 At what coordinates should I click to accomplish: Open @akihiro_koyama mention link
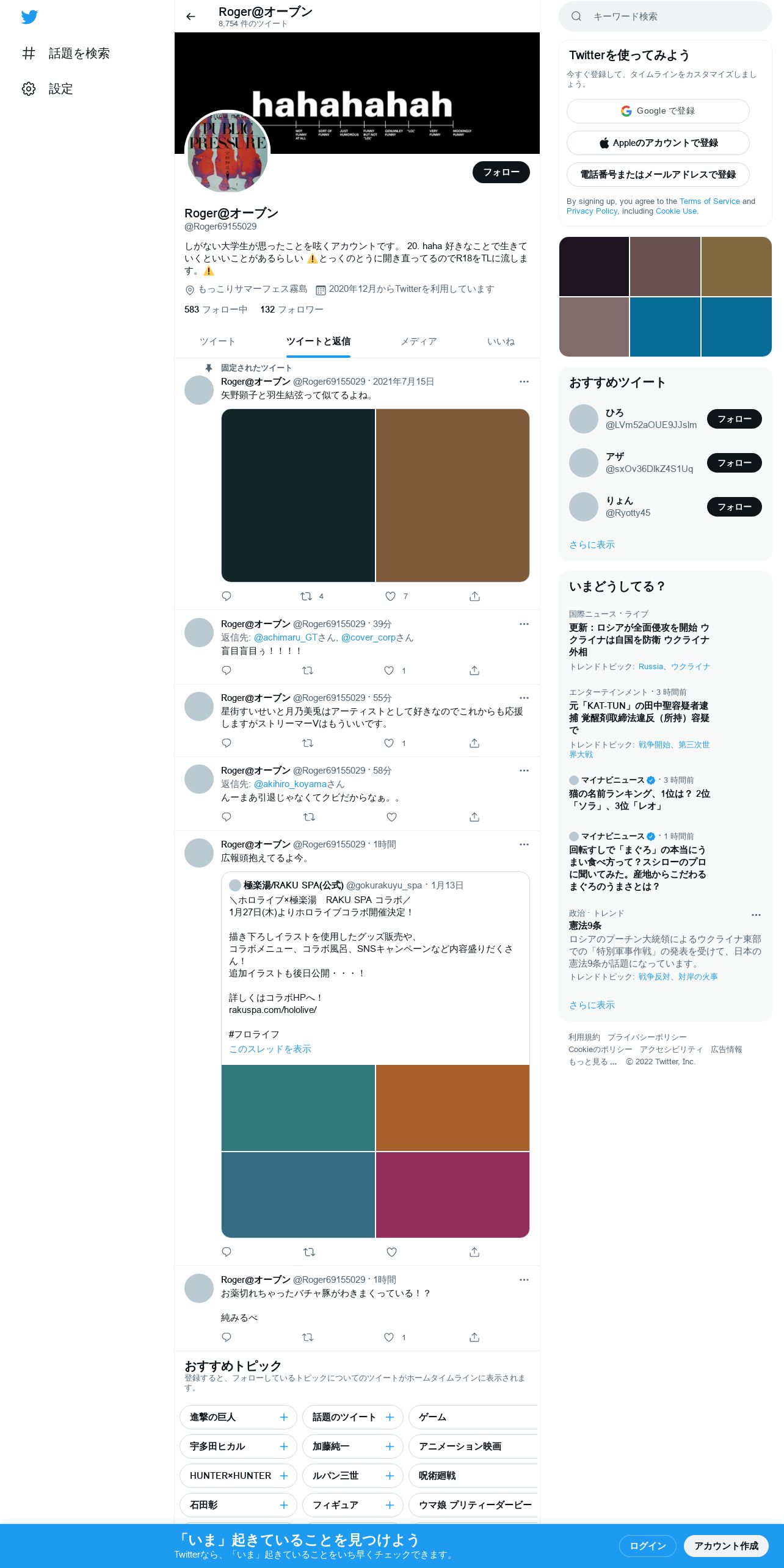(291, 784)
